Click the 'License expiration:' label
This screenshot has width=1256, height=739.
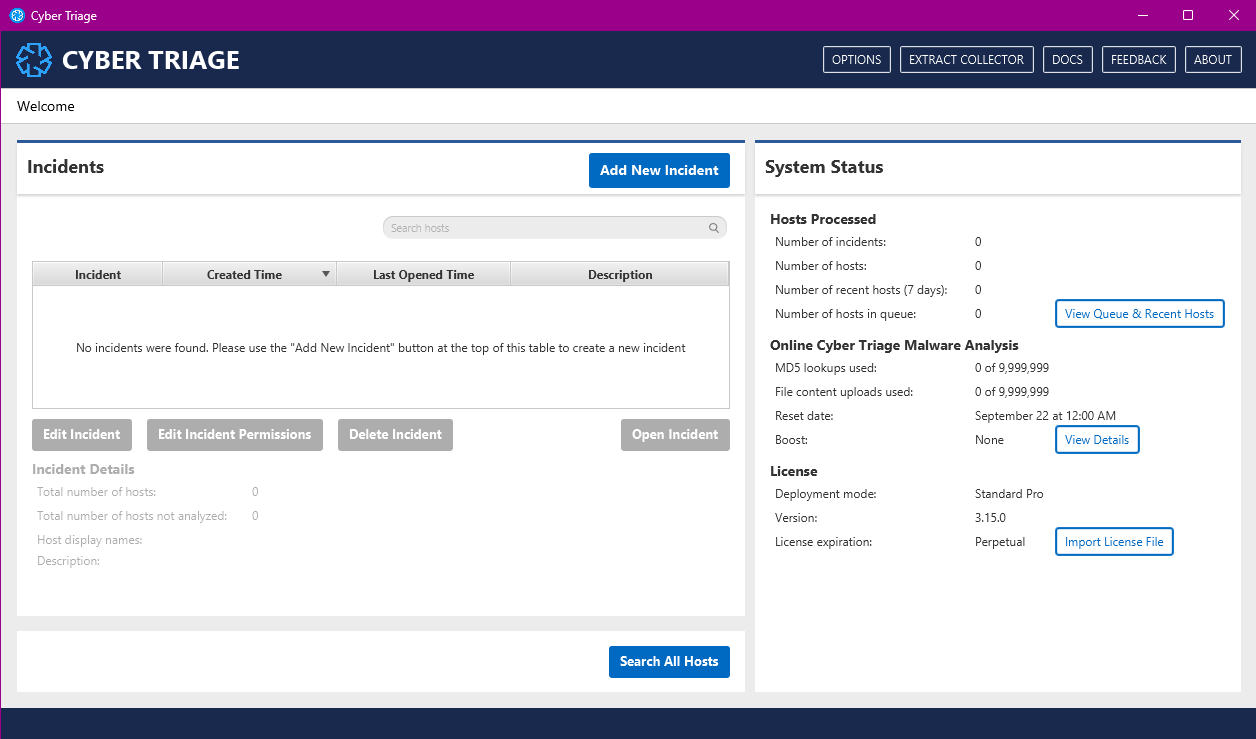(824, 542)
